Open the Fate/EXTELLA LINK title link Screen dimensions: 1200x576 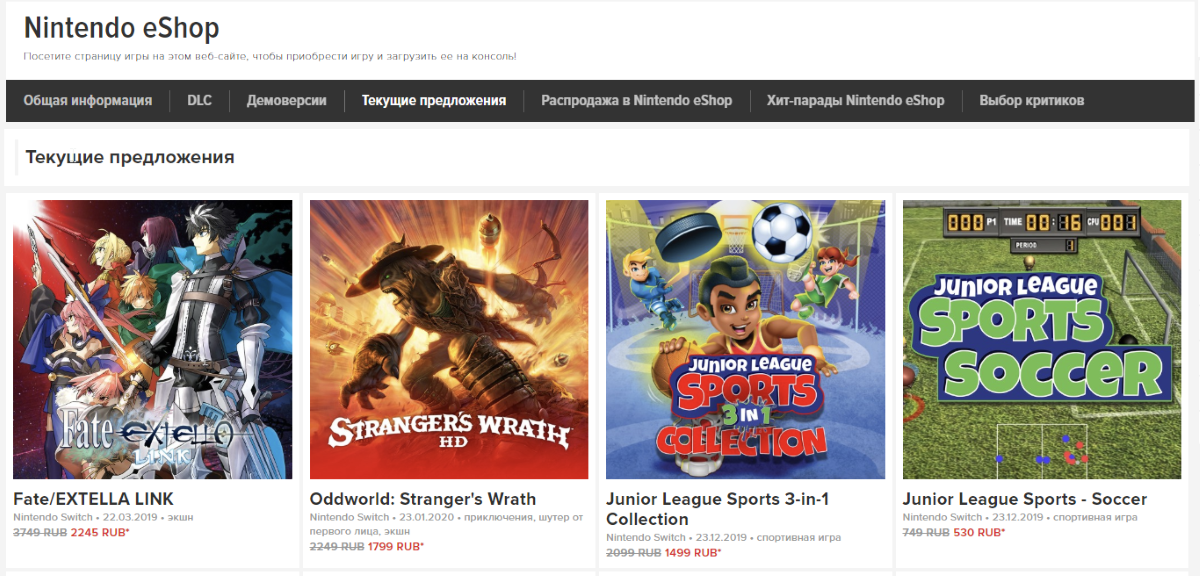point(94,499)
